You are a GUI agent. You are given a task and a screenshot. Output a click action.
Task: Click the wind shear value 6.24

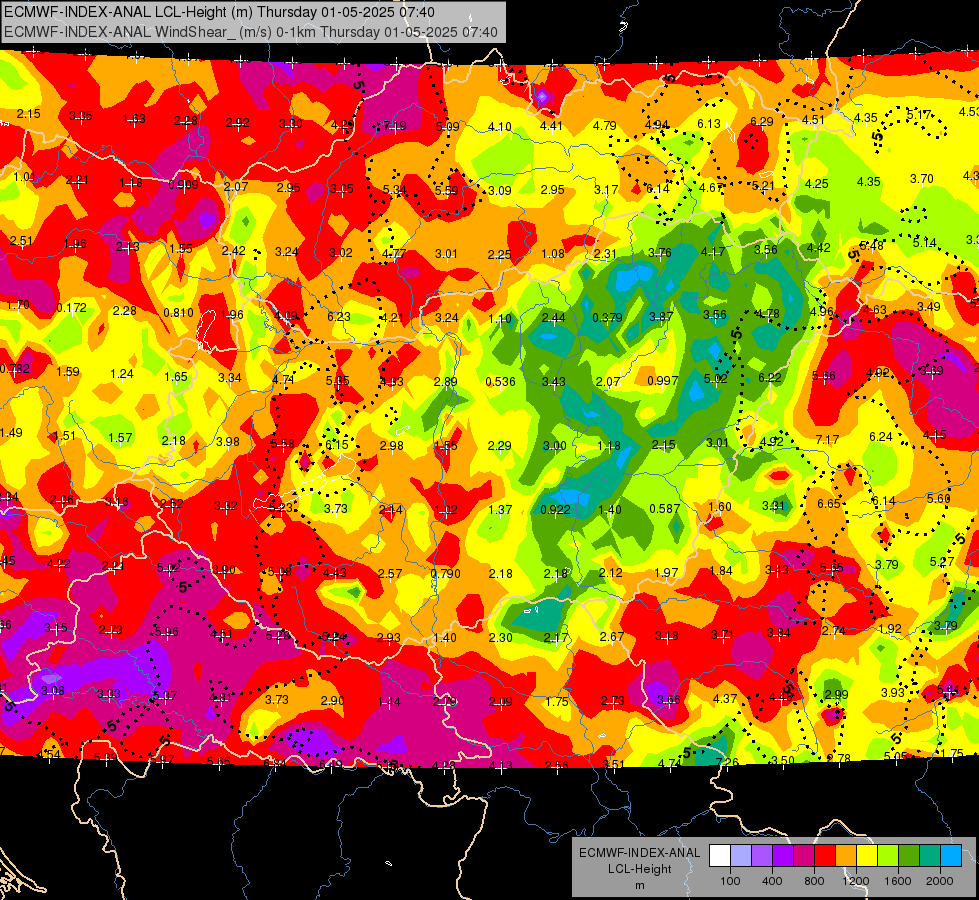(881, 437)
